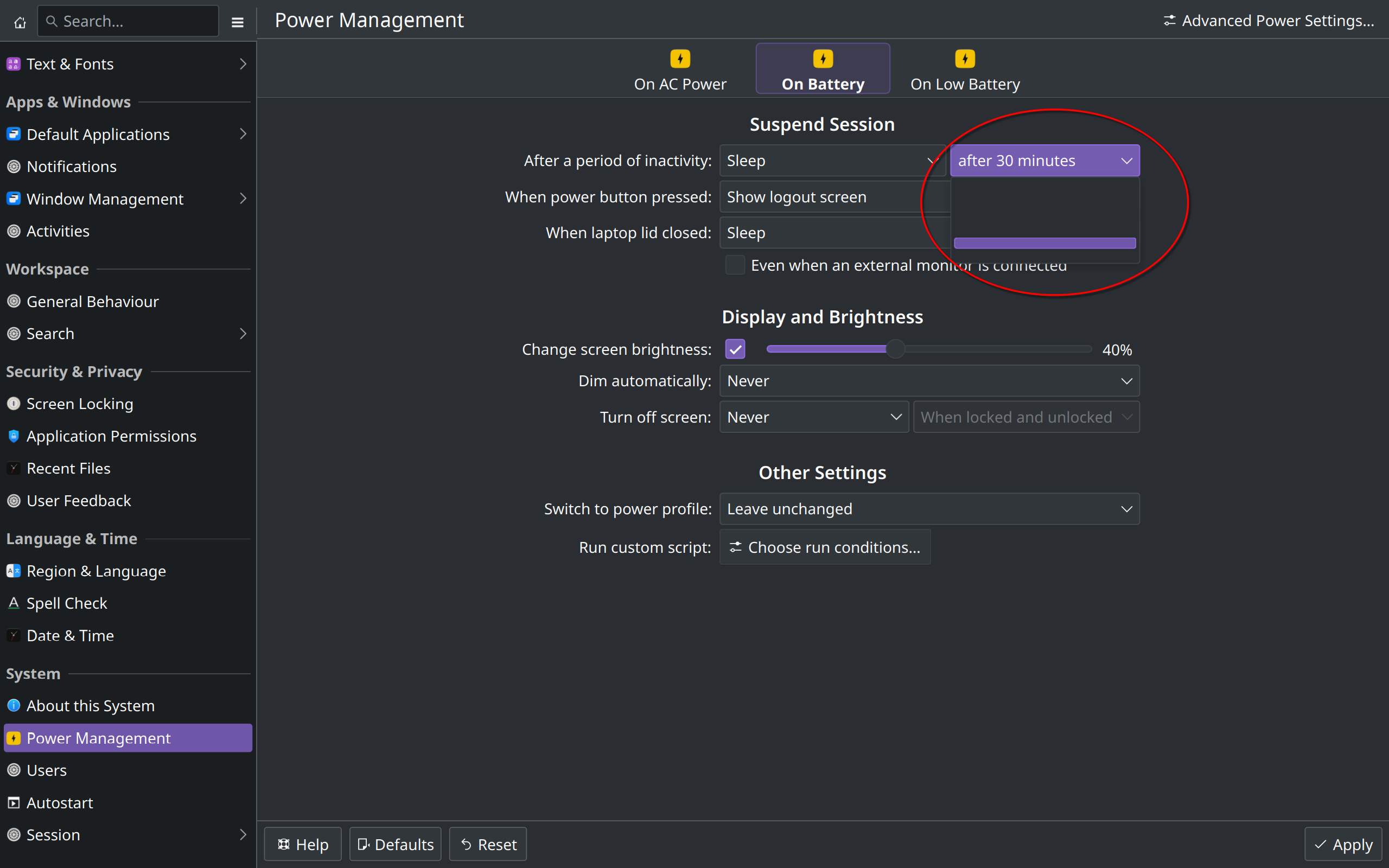Viewport: 1389px width, 868px height.
Task: Click the unfilled part of brightness slider track
Action: pyautogui.click(x=998, y=349)
